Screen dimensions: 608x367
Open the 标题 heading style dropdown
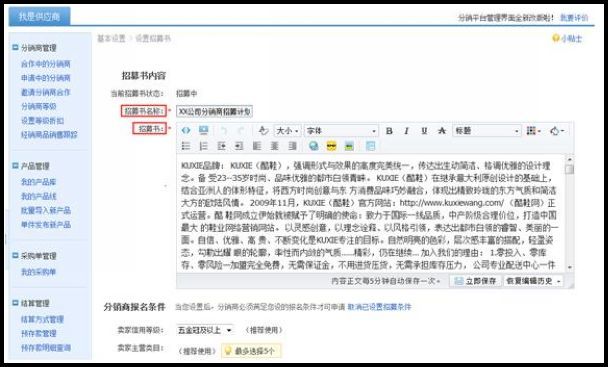click(487, 131)
